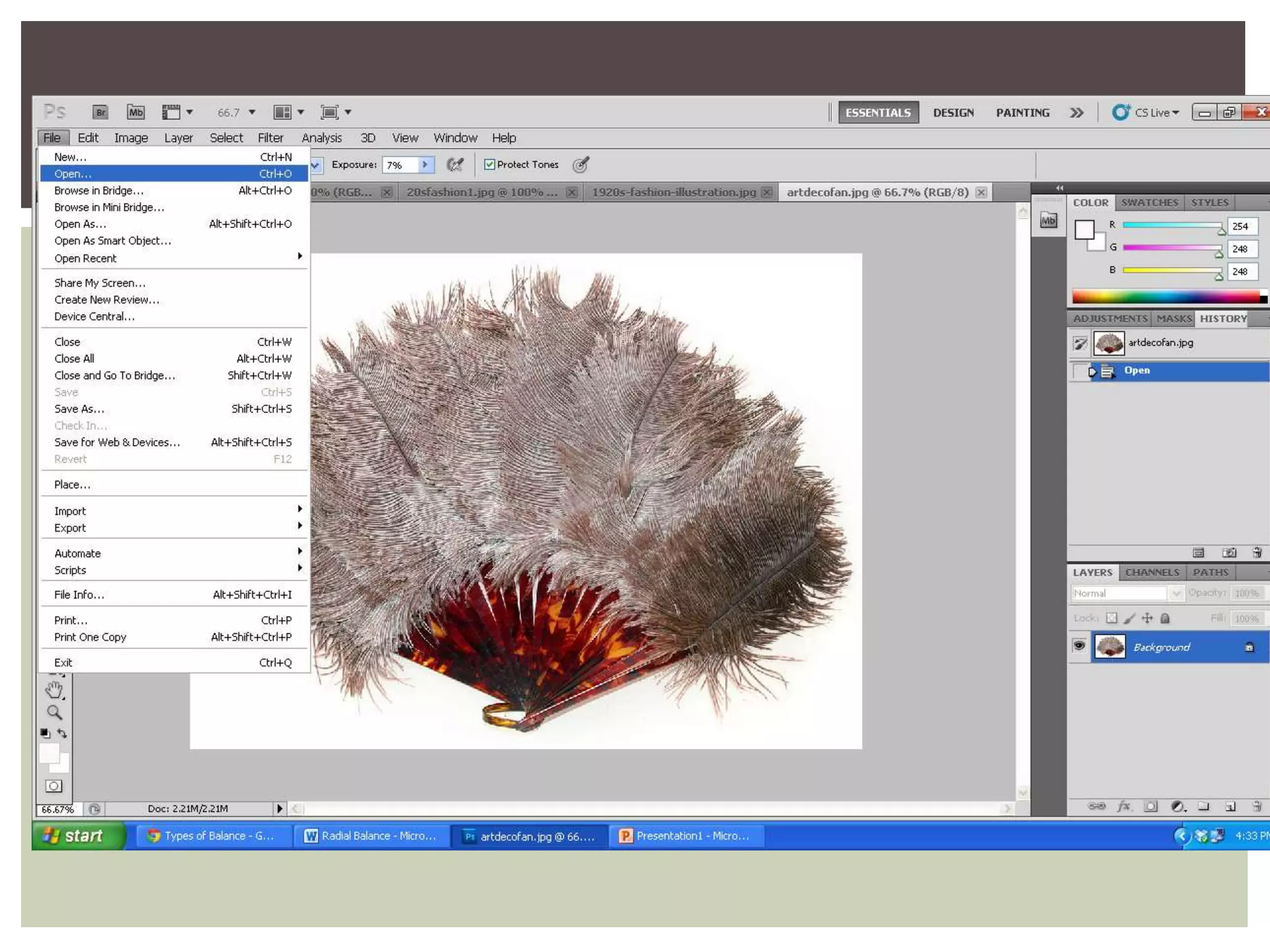This screenshot has width=1270, height=952.
Task: Toggle history brush source for artdecofan.jpg
Action: pos(1080,343)
